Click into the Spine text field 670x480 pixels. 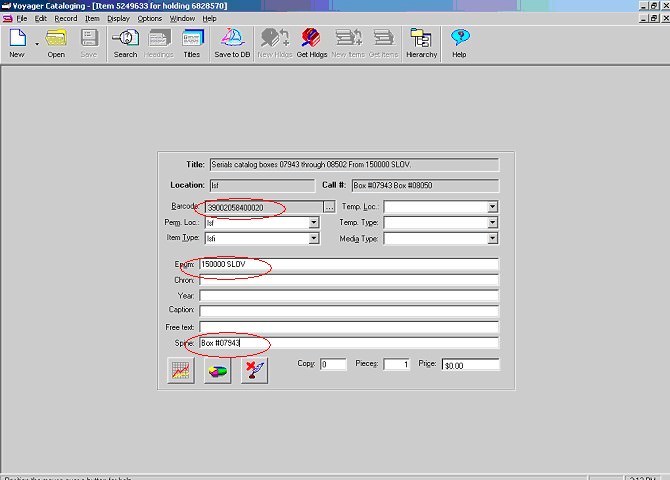[348, 343]
